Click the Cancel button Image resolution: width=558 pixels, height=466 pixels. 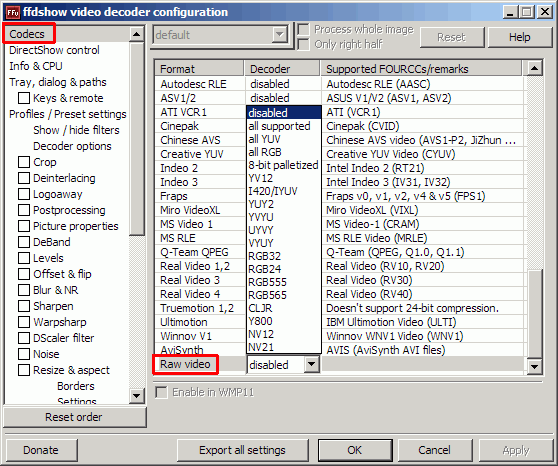(x=435, y=450)
